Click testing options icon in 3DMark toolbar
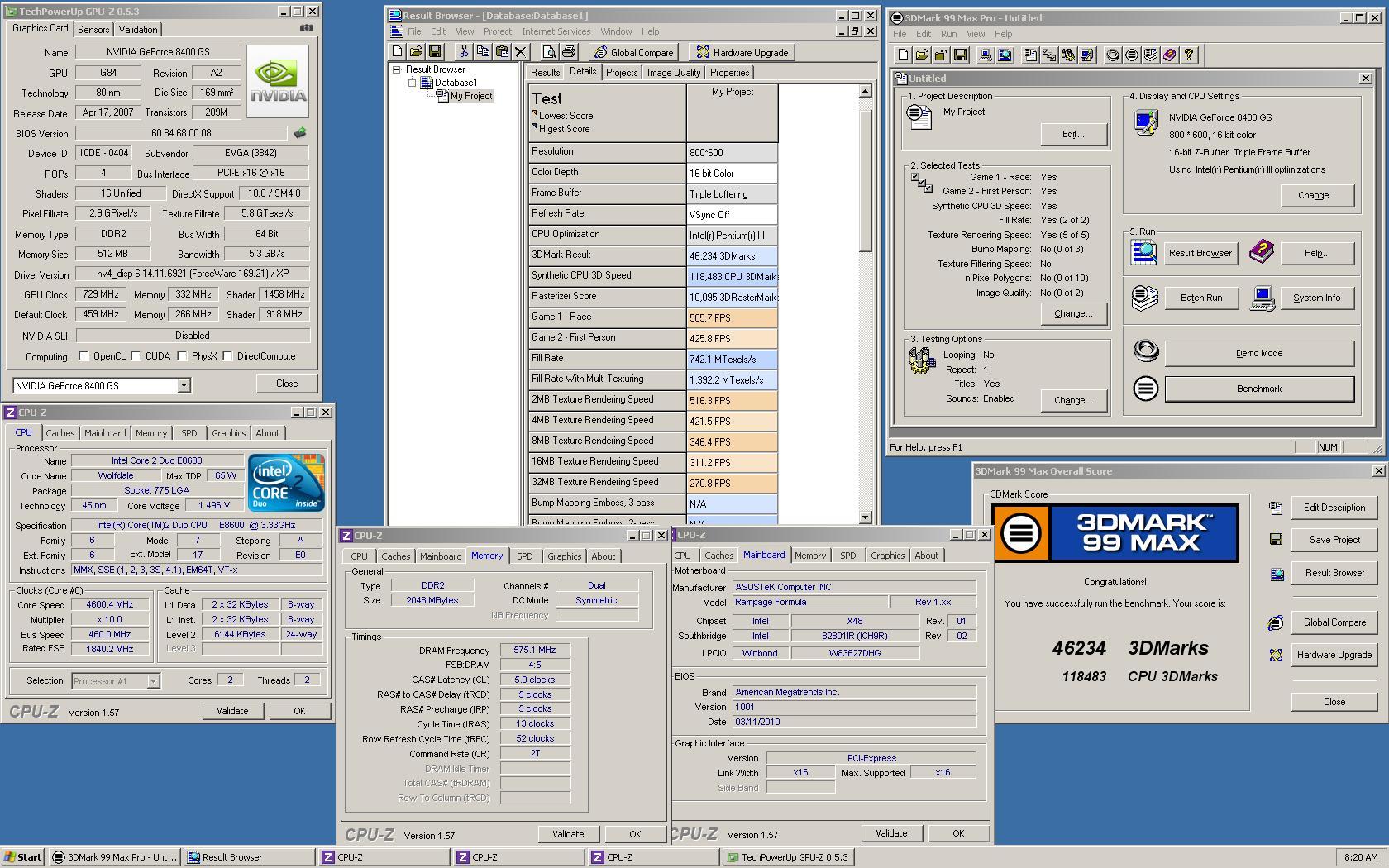This screenshot has width=1389, height=868. [1068, 55]
